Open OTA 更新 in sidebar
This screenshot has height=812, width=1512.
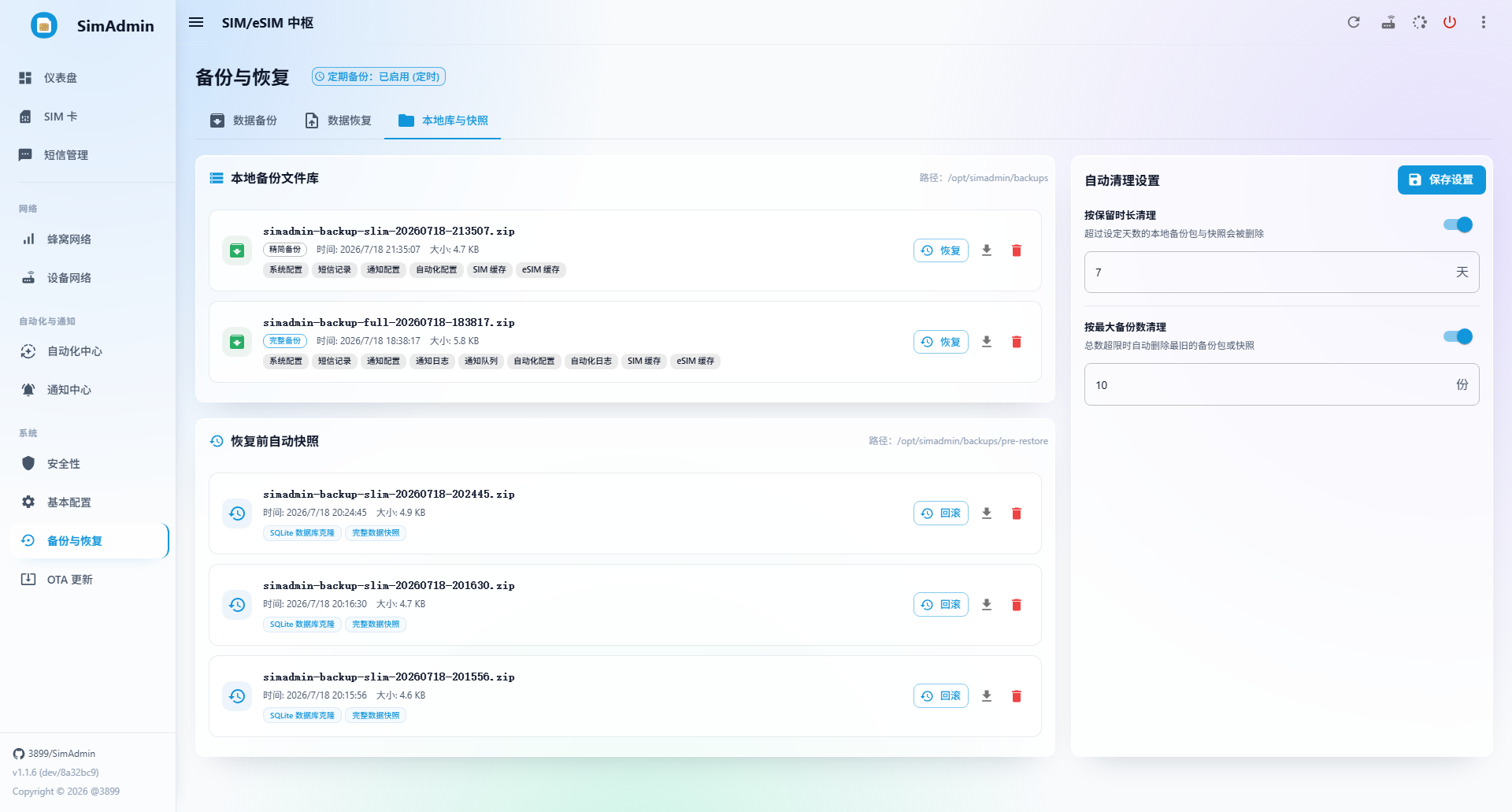click(87, 580)
